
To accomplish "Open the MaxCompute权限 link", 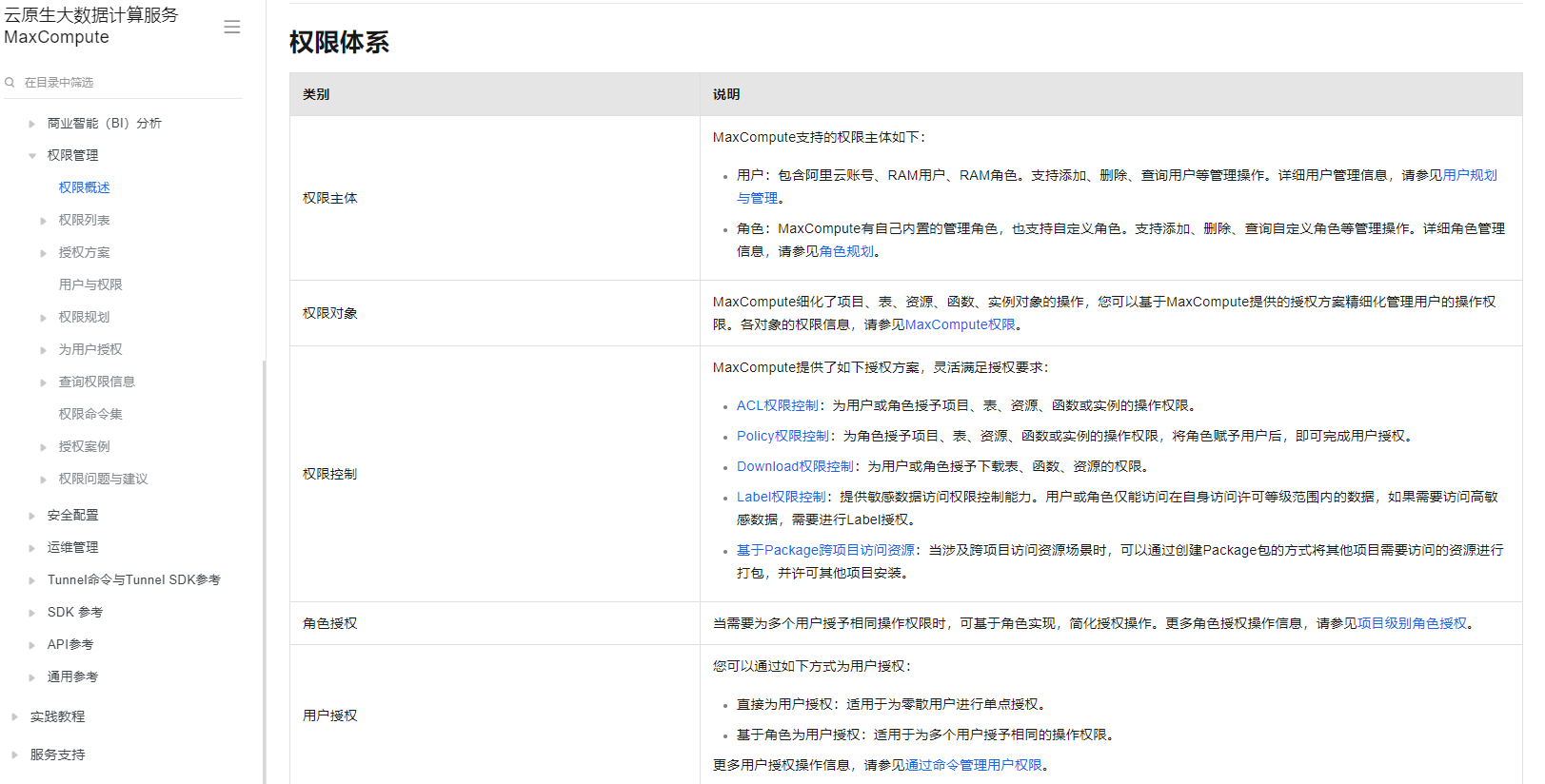I will point(960,324).
